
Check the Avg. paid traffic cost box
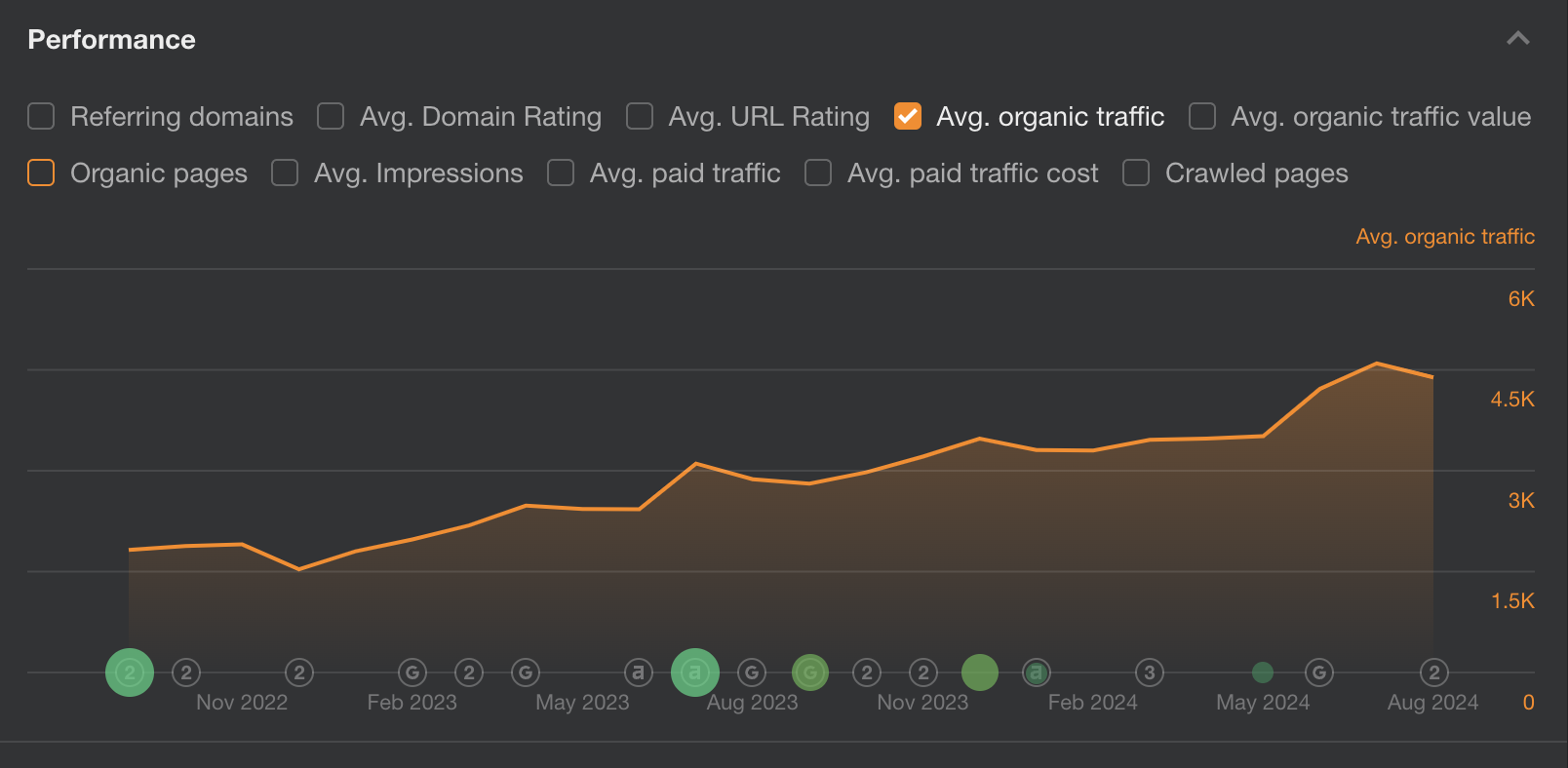click(818, 173)
